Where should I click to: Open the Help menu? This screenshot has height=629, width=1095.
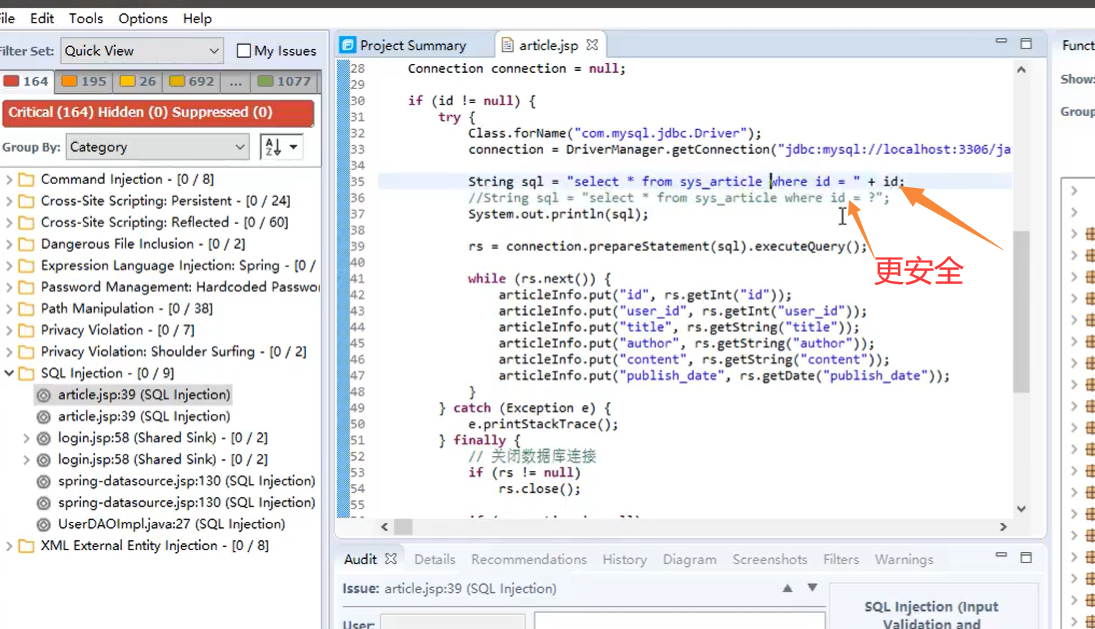197,18
